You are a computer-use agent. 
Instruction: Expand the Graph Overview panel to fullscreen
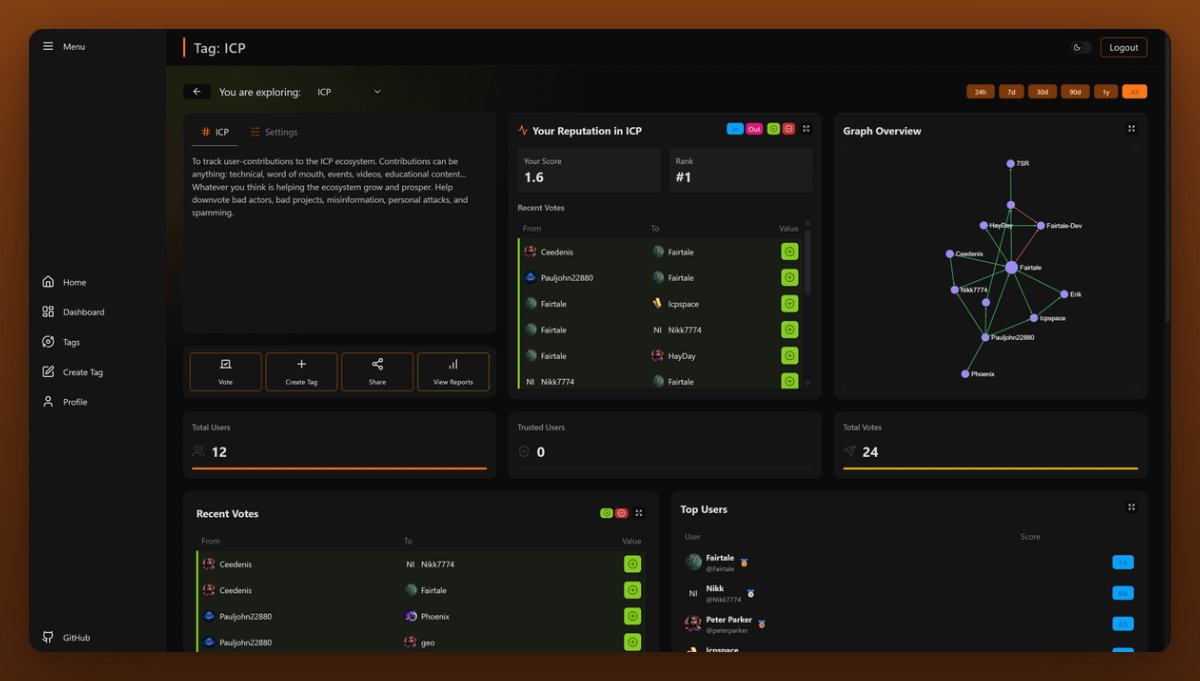tap(1131, 129)
